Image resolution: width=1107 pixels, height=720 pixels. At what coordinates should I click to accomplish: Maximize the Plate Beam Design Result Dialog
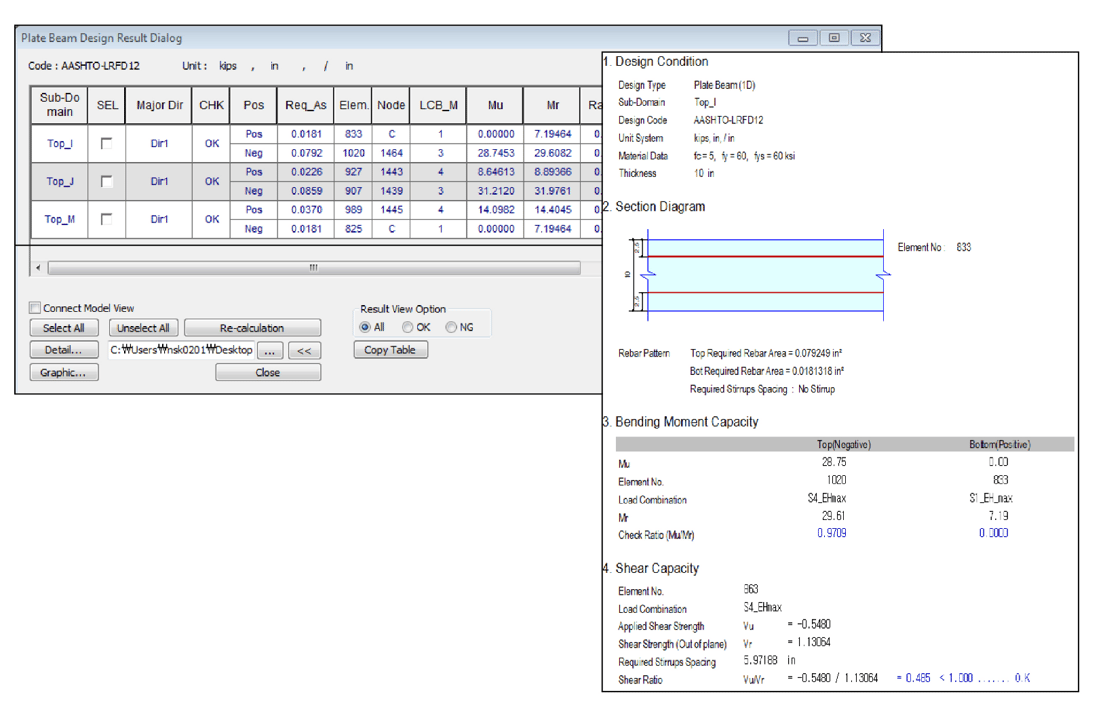click(x=834, y=38)
